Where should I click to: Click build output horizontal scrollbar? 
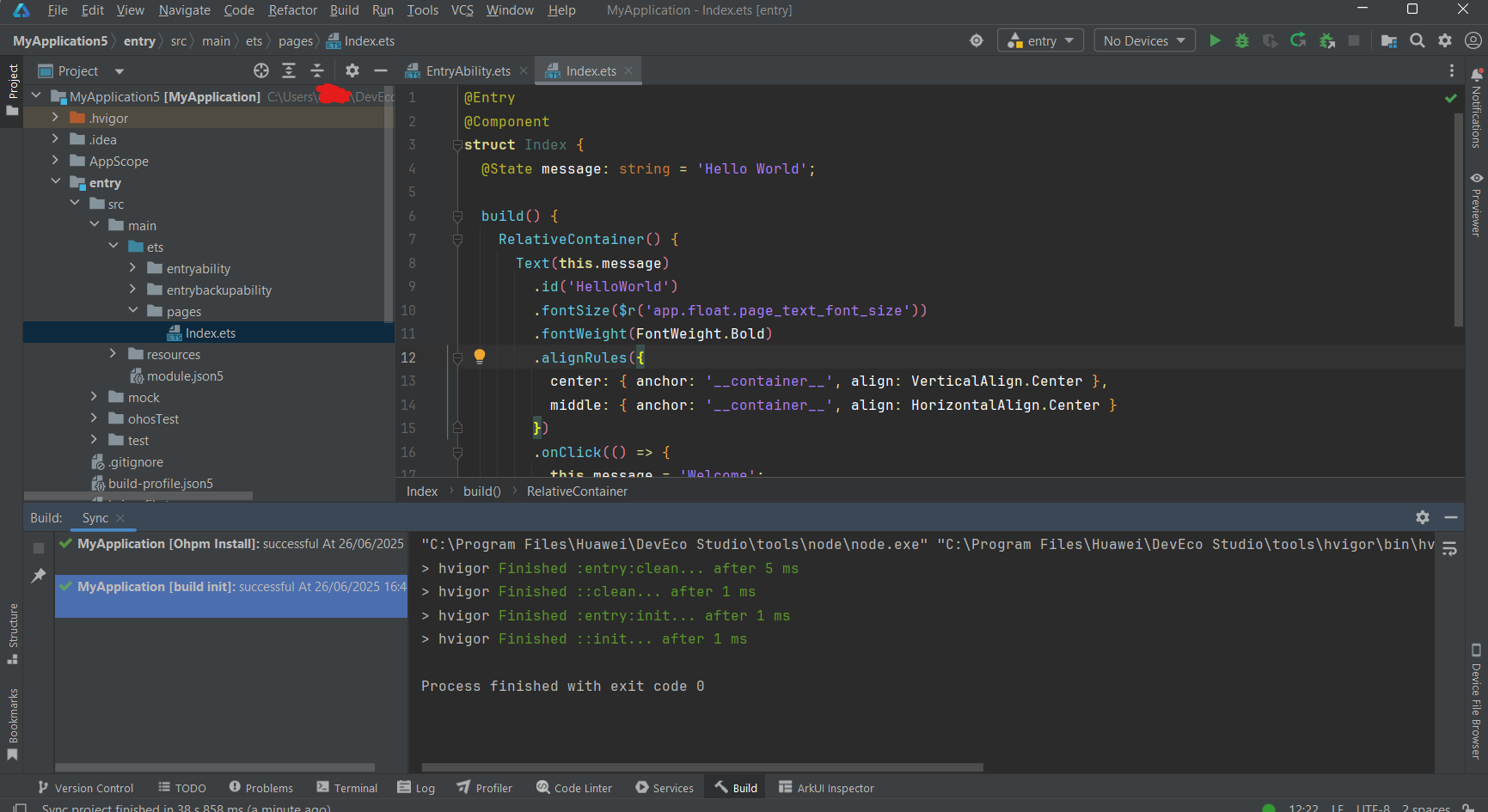pos(702,767)
